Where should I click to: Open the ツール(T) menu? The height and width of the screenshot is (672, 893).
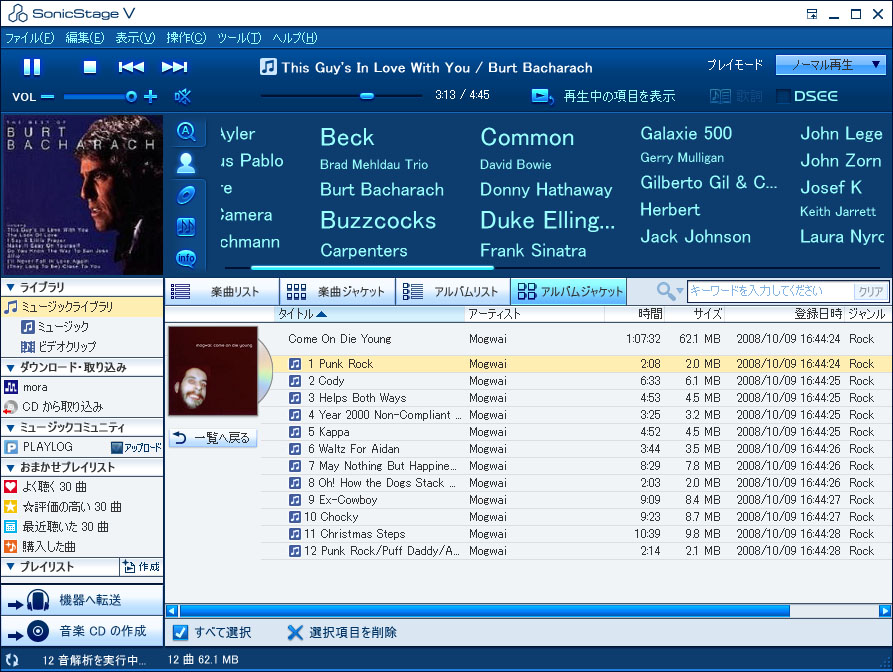click(238, 38)
